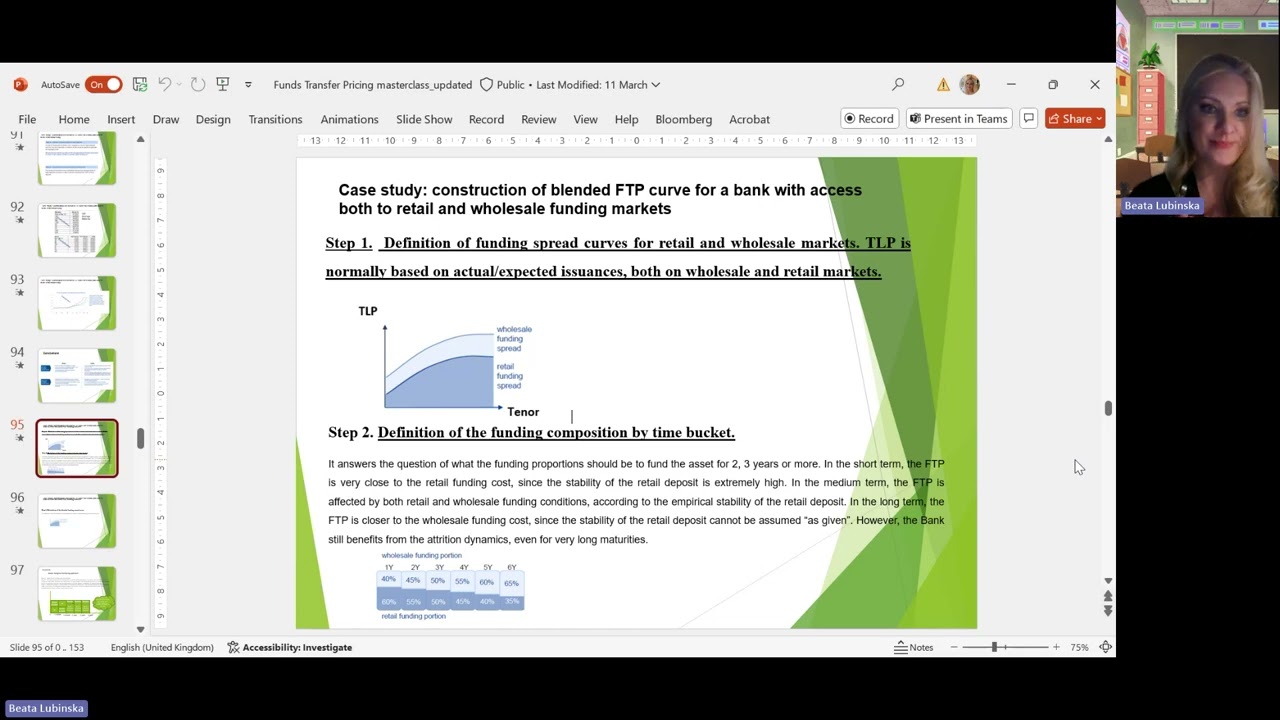Screen dimensions: 1280x720
Task: Open Customize Quick Access Toolbar dropdown
Action: [x=248, y=85]
